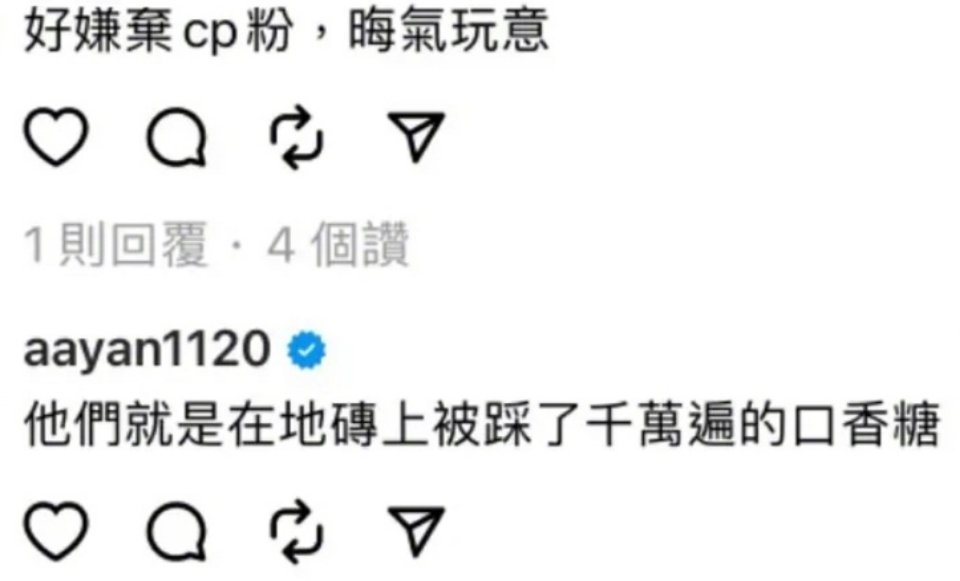Click the words 好嫌棄 at post start
960x581 pixels.
pyautogui.click(x=99, y=31)
